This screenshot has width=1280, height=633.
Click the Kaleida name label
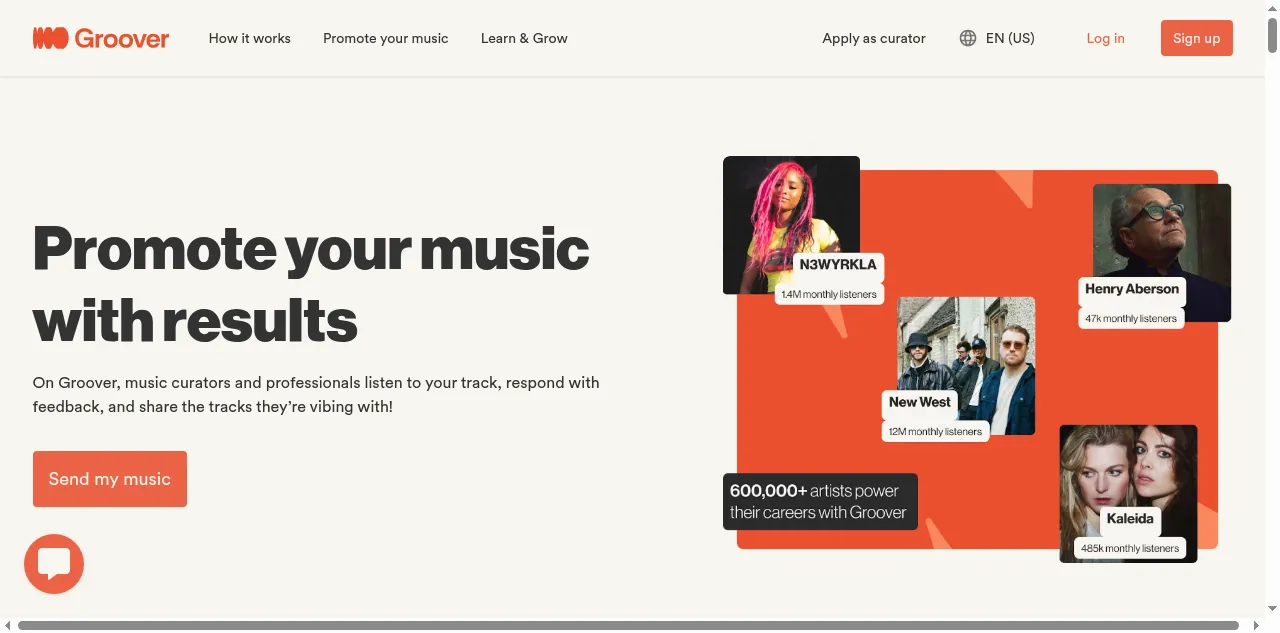1130,519
